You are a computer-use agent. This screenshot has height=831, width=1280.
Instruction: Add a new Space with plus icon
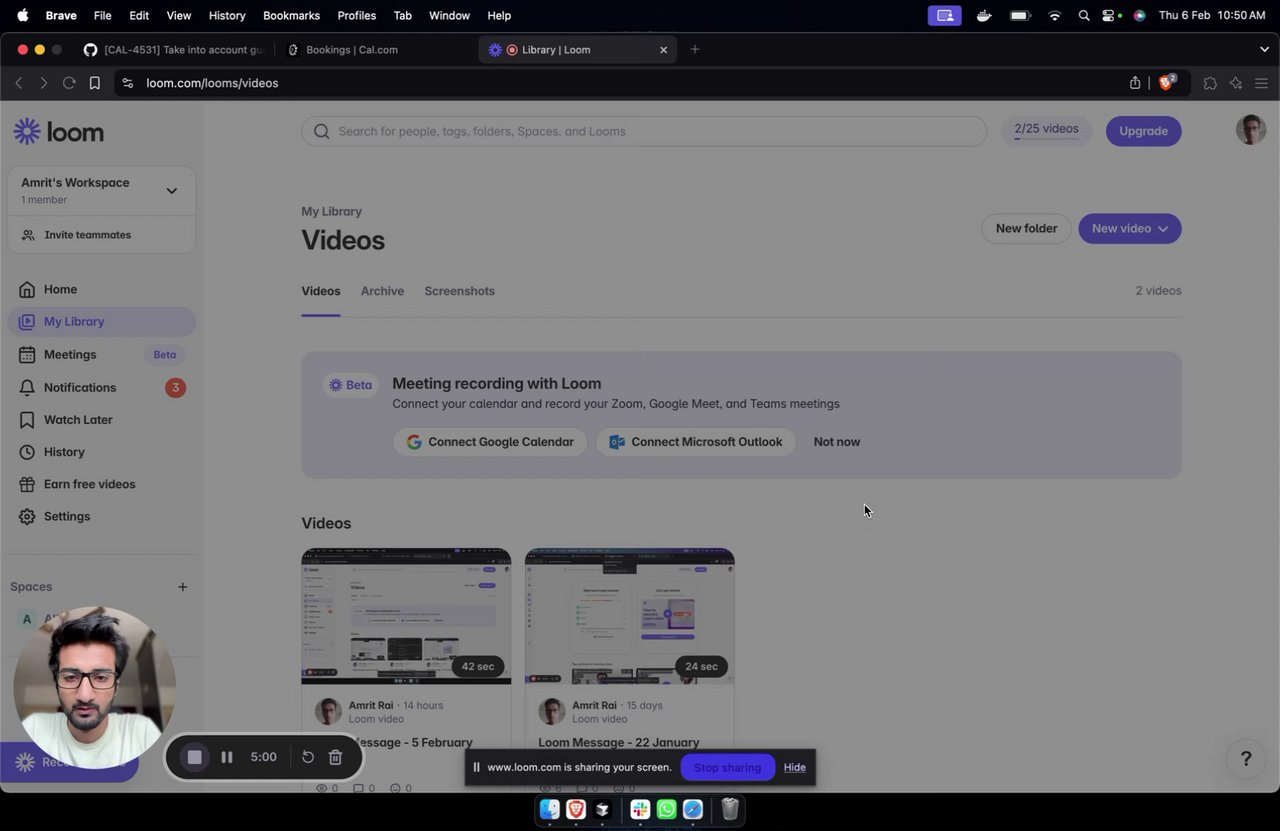(182, 587)
